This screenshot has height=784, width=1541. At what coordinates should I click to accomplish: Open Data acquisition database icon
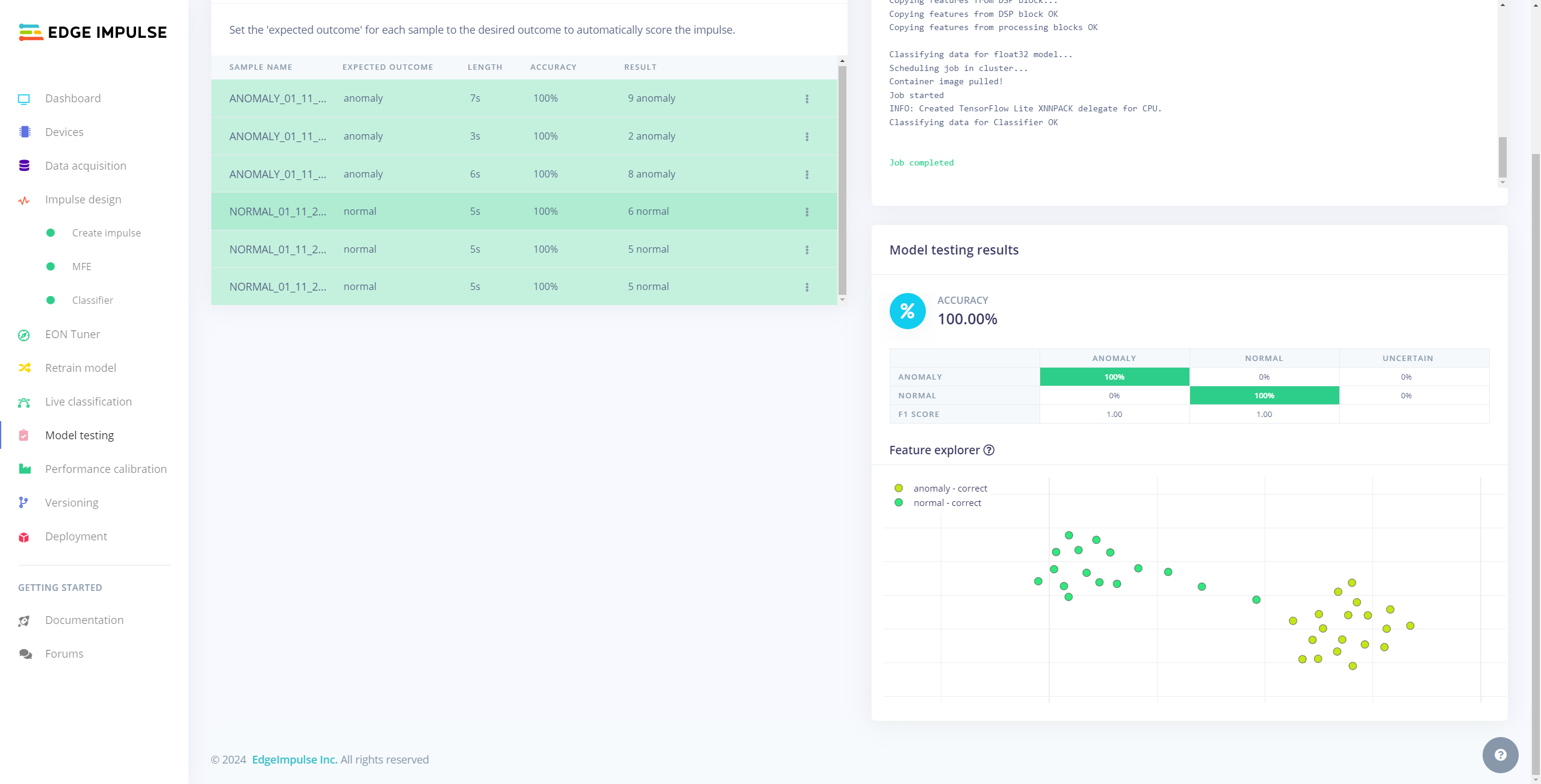point(24,166)
